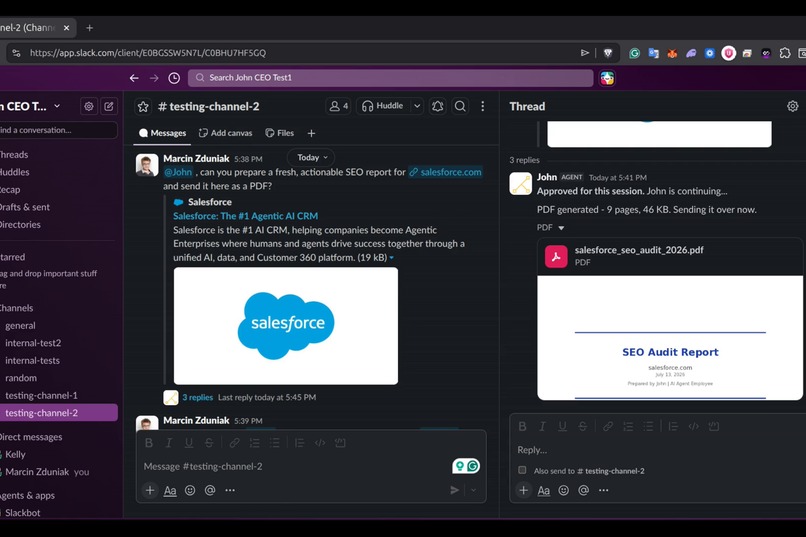Viewport: 806px width, 537px height.
Task: Attach a file with thread composer plus
Action: pyautogui.click(x=523, y=490)
